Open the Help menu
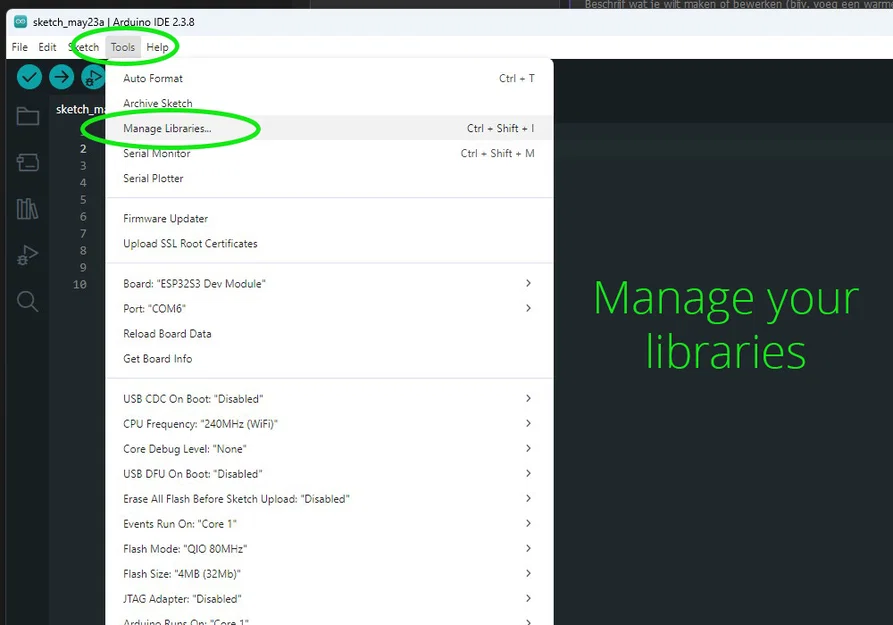 coord(157,47)
